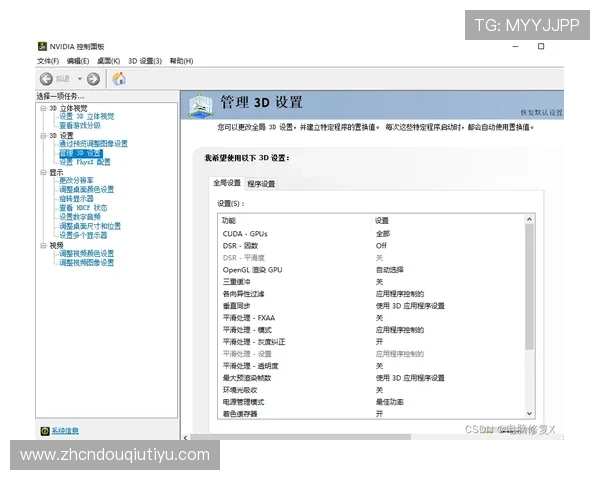
Task: Switch to the 程序设置 tab
Action: [x=261, y=184]
